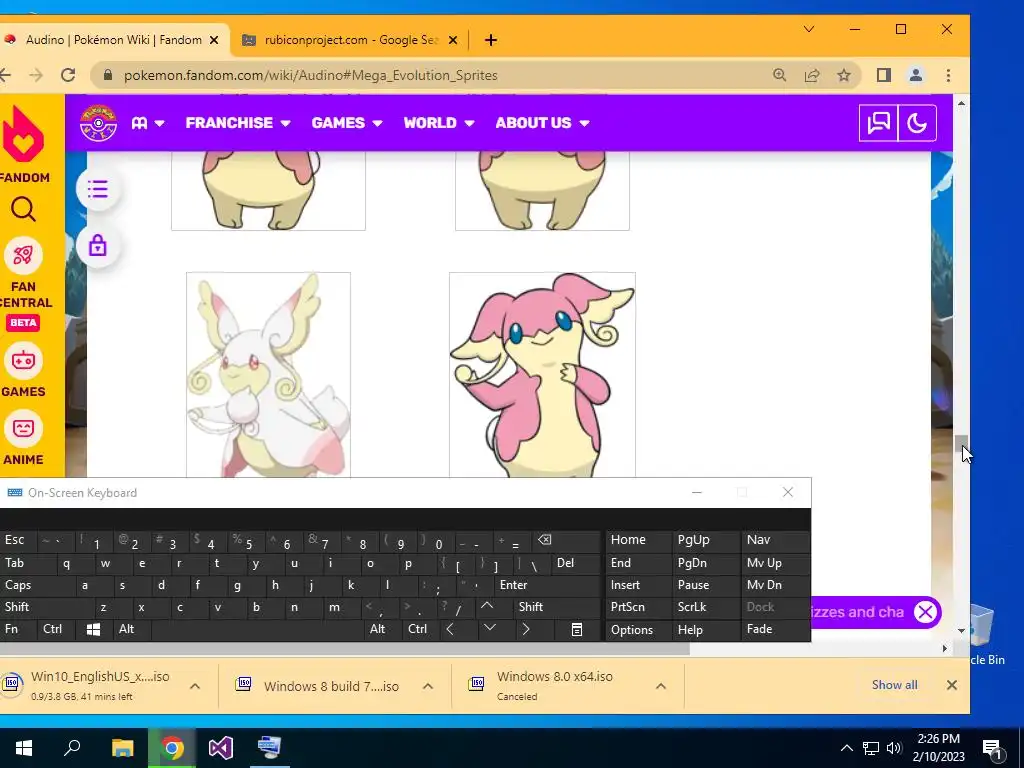Viewport: 1024px width, 768px height.
Task: Open the table of contents list icon
Action: [x=98, y=189]
